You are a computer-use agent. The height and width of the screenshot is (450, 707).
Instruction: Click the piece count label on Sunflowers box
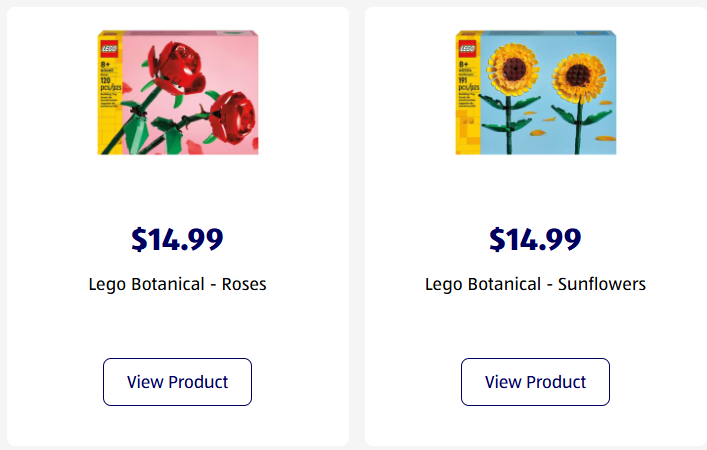pyautogui.click(x=465, y=83)
